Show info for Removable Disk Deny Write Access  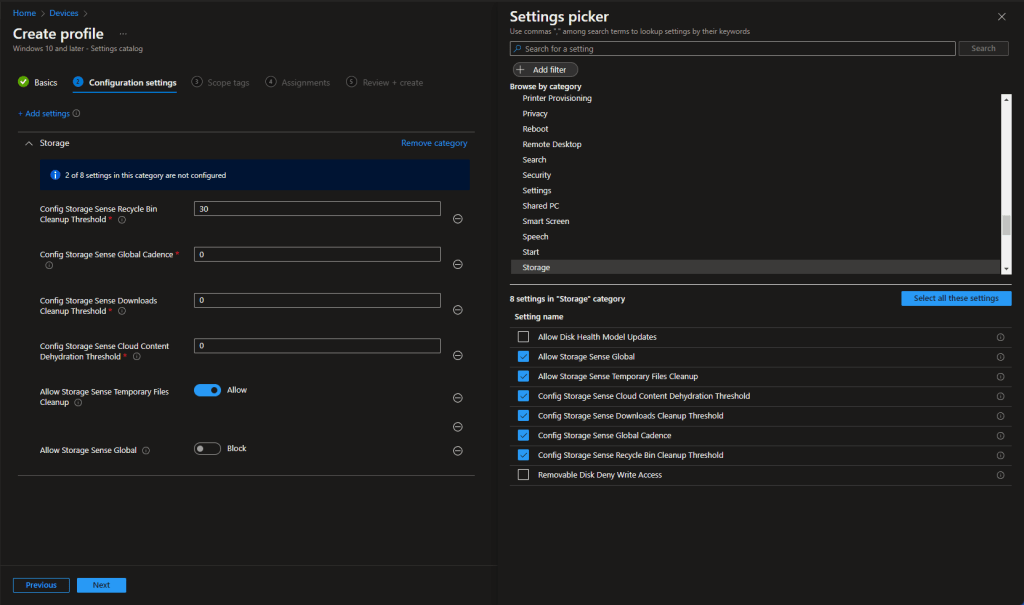1000,475
